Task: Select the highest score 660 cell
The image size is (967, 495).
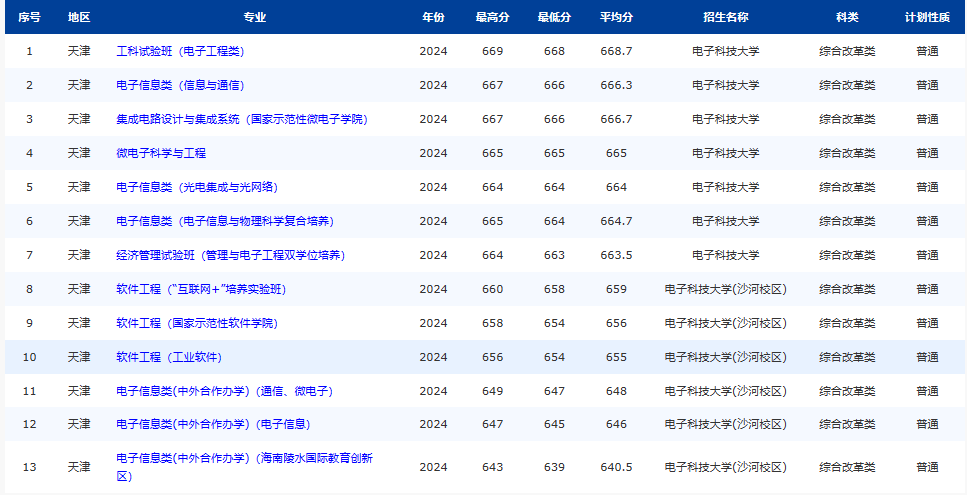Action: point(492,288)
